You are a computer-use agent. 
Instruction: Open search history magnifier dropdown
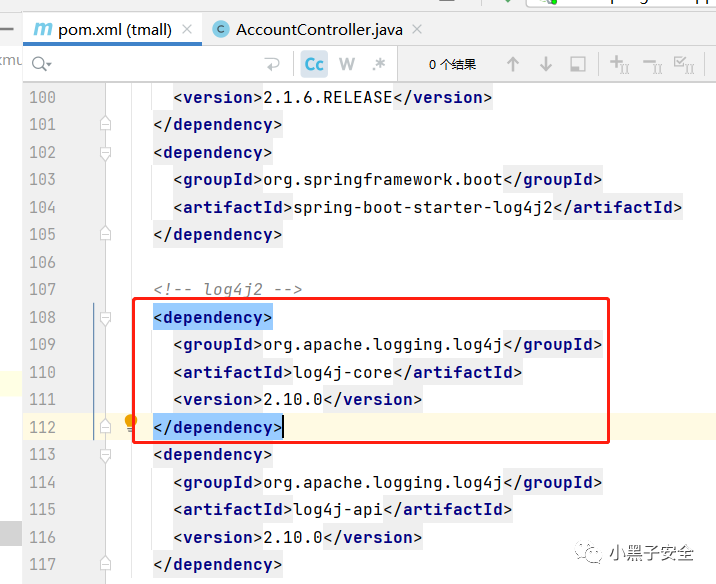coord(41,64)
